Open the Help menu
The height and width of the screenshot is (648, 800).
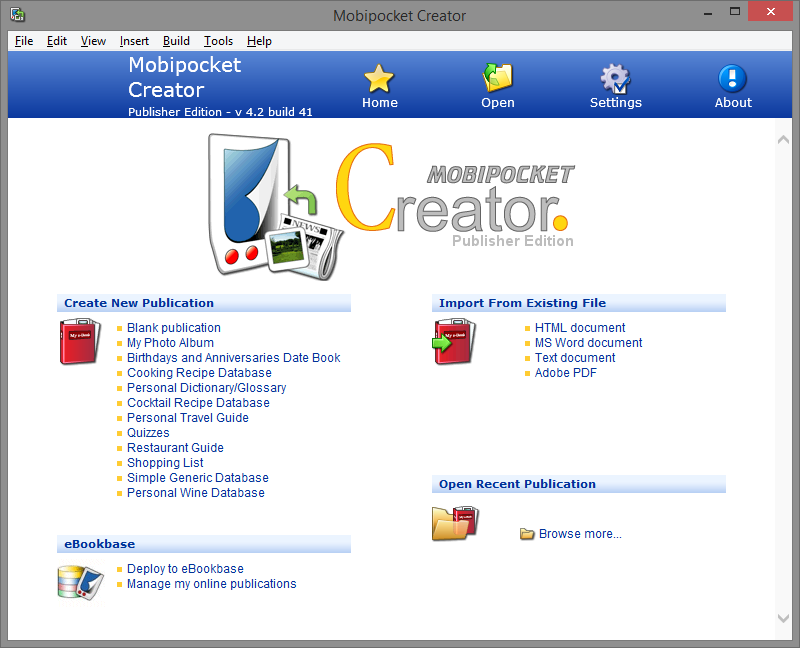(x=259, y=41)
